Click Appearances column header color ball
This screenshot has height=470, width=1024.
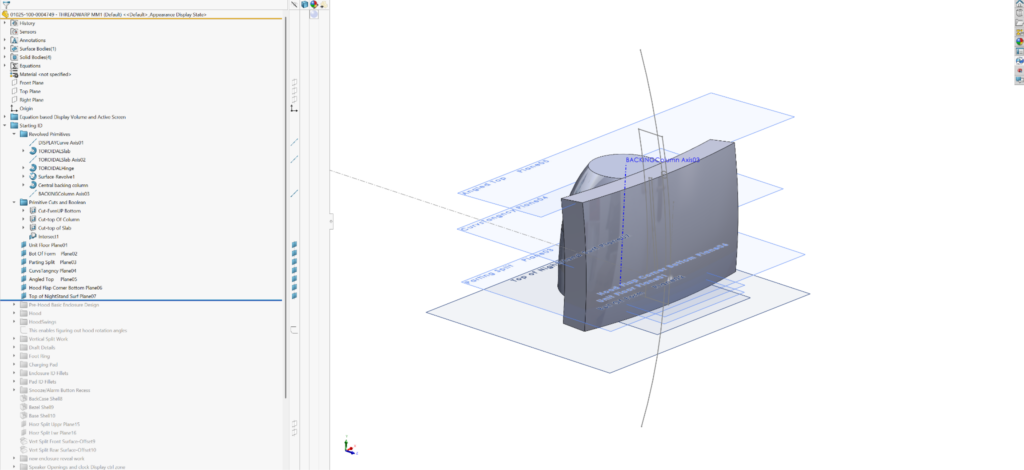(314, 5)
